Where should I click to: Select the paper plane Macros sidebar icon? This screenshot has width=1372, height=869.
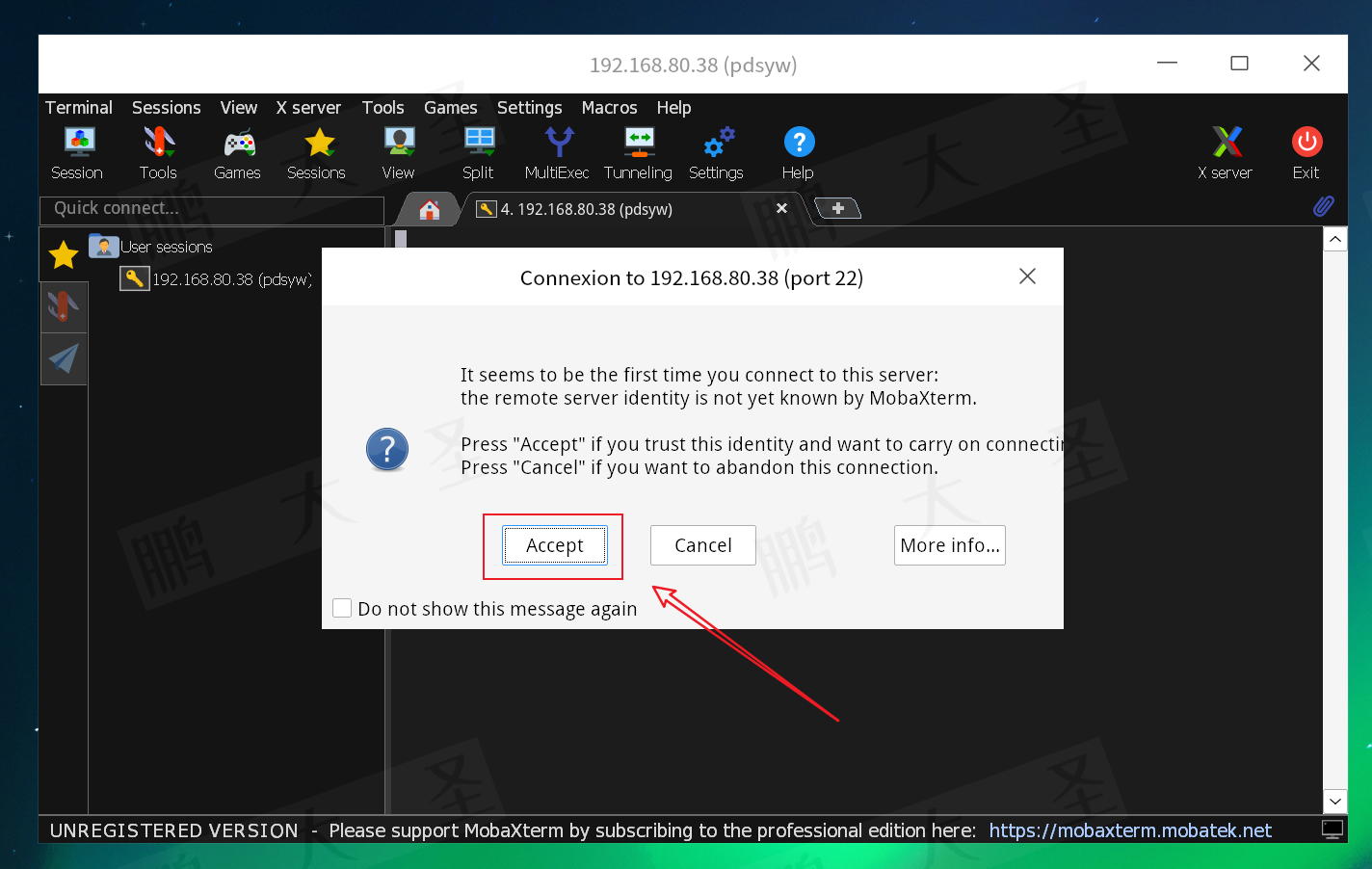(64, 358)
